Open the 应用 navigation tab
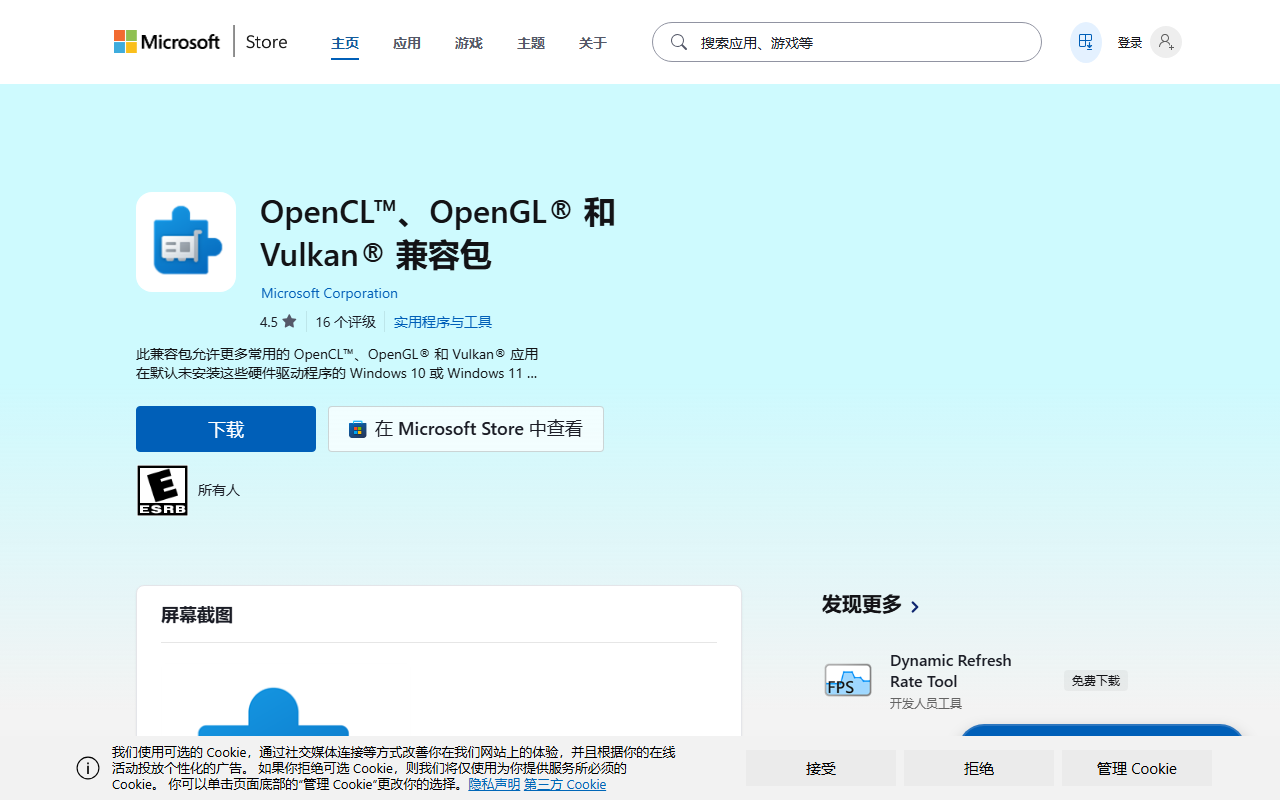The image size is (1280, 800). pyautogui.click(x=407, y=43)
